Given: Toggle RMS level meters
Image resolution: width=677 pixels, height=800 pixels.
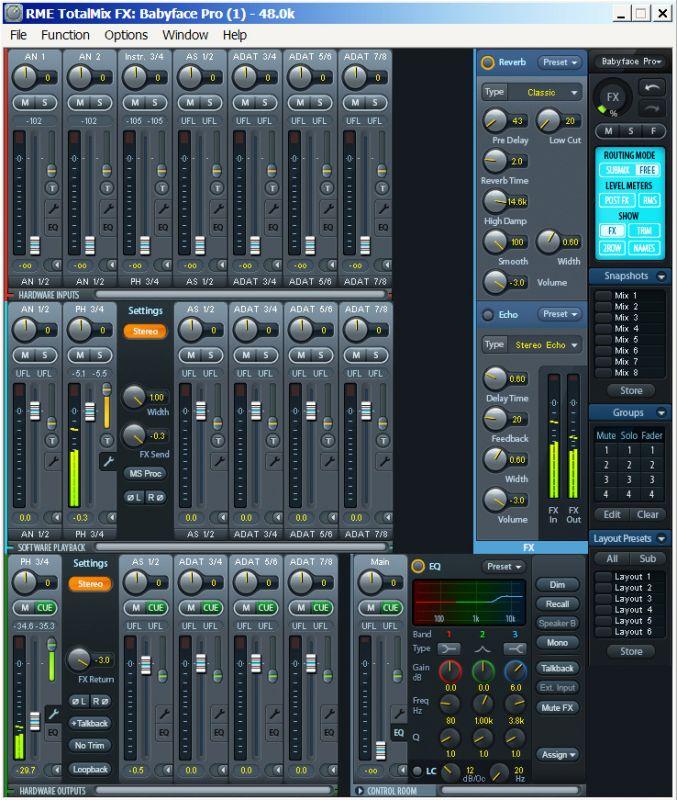Looking at the screenshot, I should (649, 201).
